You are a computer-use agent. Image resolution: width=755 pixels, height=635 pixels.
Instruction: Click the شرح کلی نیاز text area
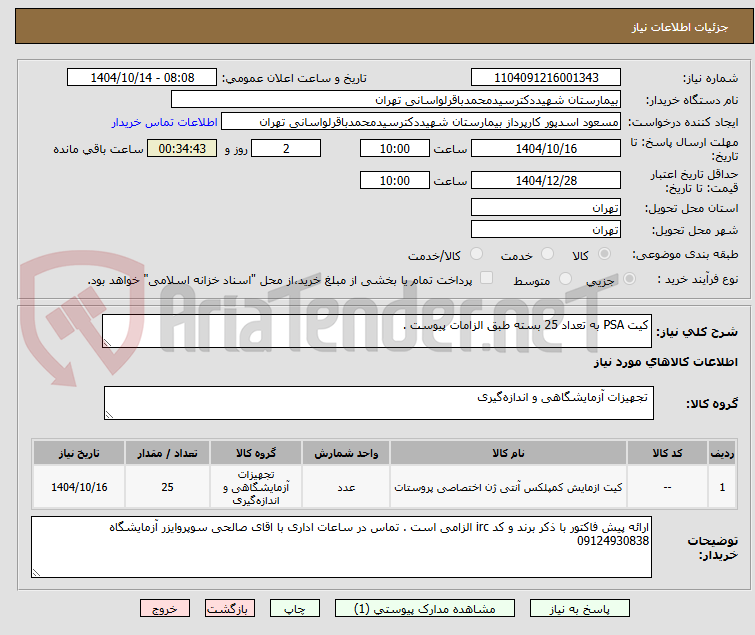click(x=377, y=331)
